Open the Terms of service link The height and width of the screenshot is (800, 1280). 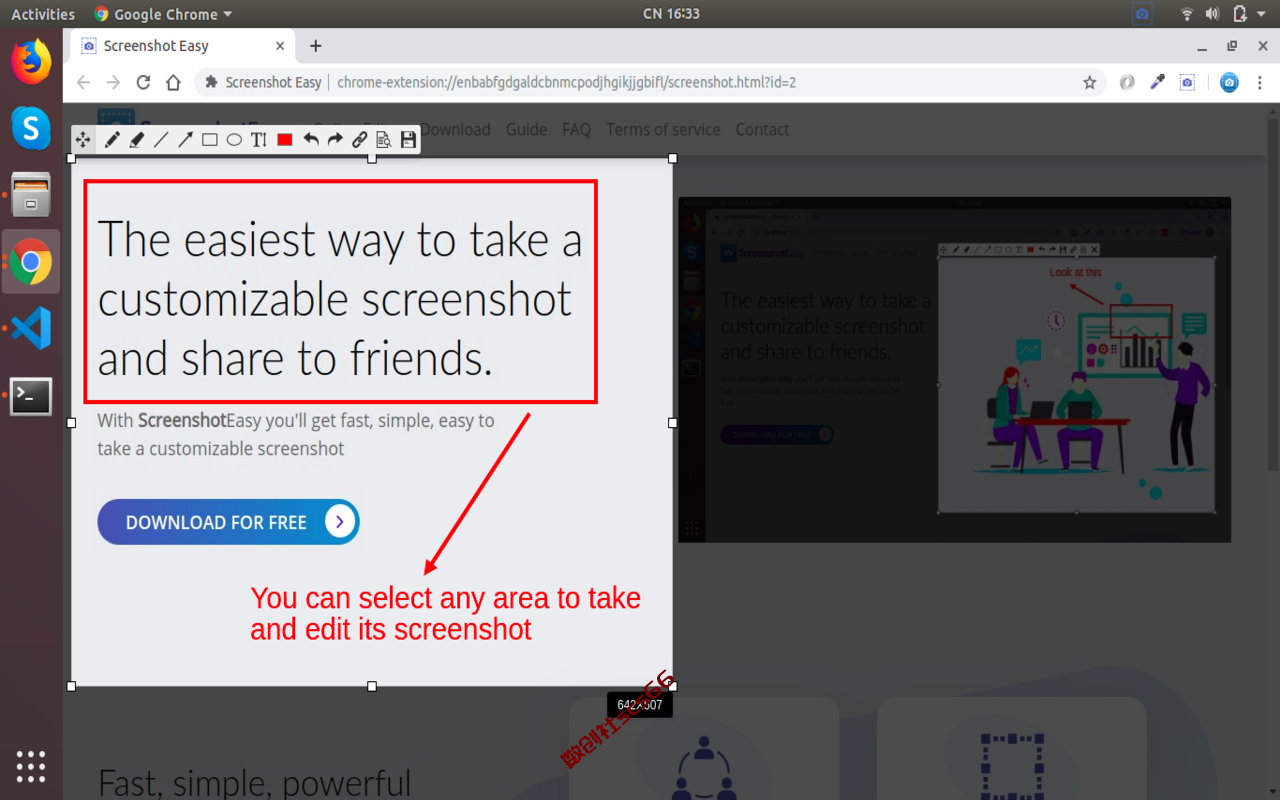pyautogui.click(x=663, y=129)
